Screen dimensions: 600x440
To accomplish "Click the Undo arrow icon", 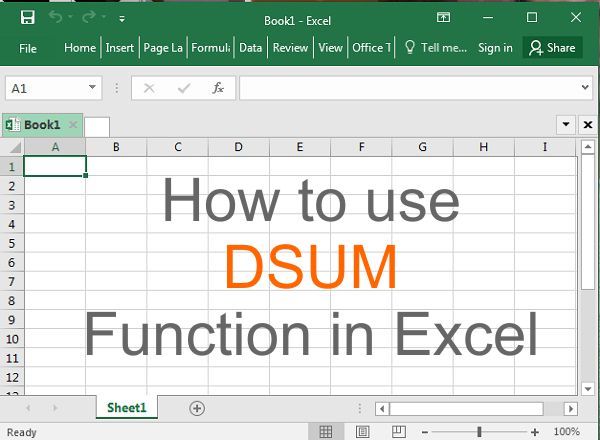I will coord(56,17).
